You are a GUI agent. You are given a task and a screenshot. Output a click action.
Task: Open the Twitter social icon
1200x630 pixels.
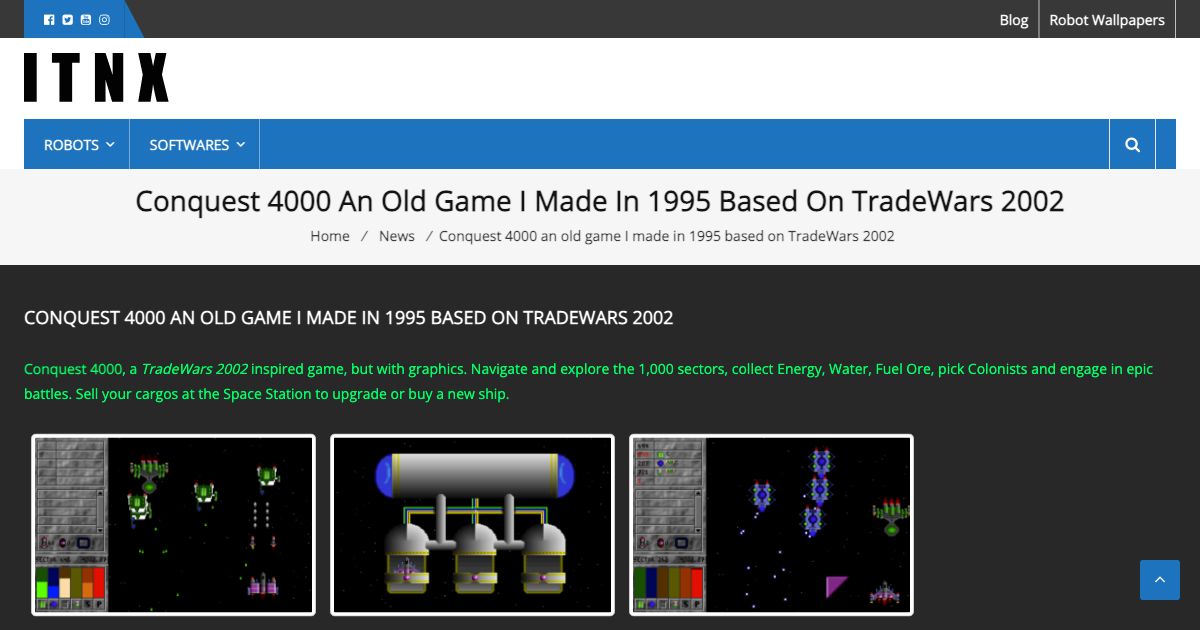point(67,18)
